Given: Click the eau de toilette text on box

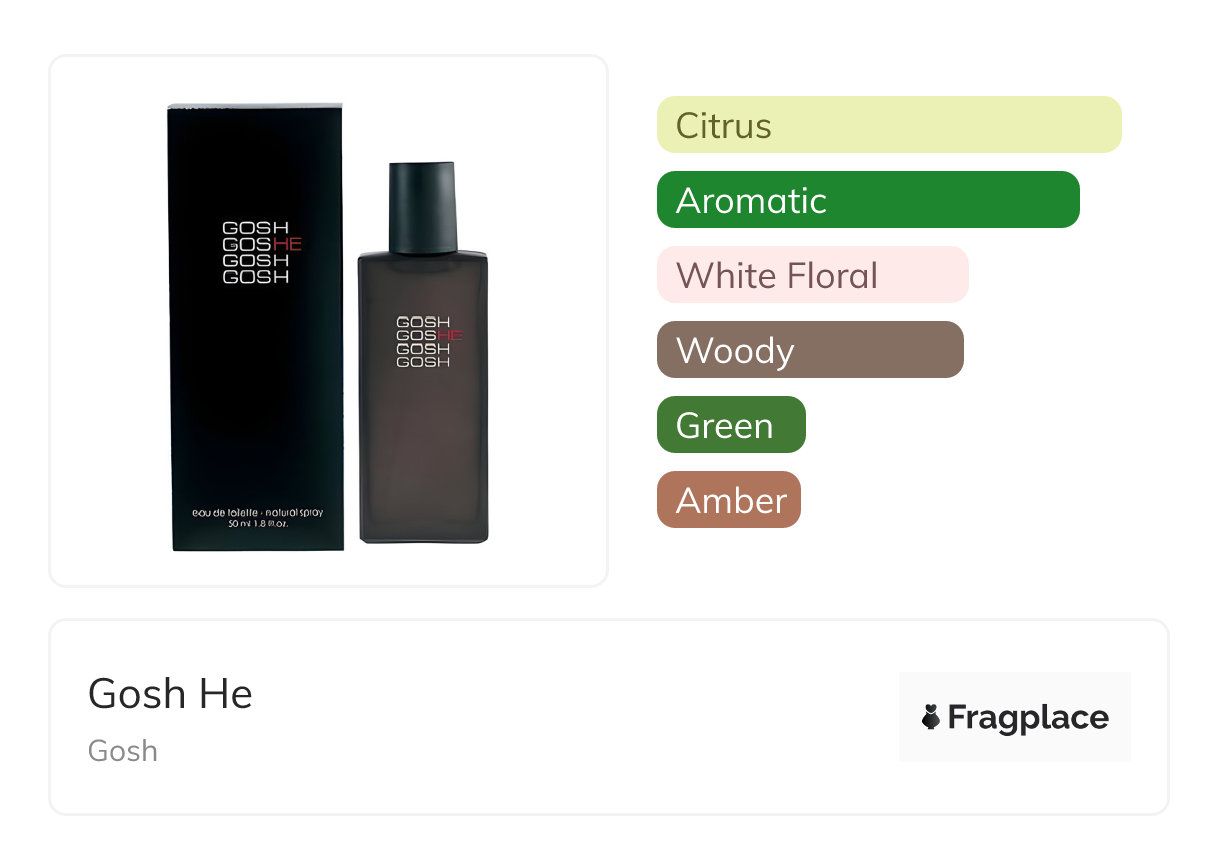Looking at the screenshot, I should pos(257,512).
